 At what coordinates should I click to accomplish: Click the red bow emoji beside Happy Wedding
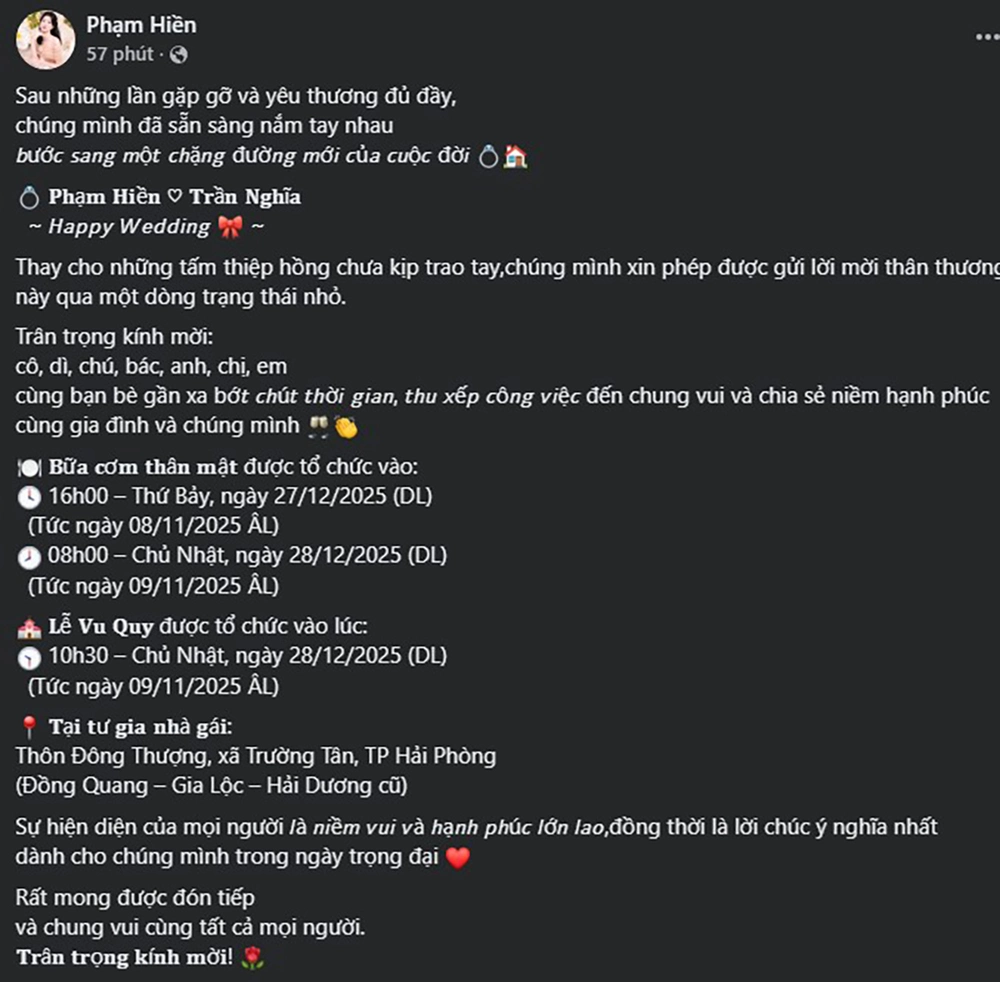229,227
